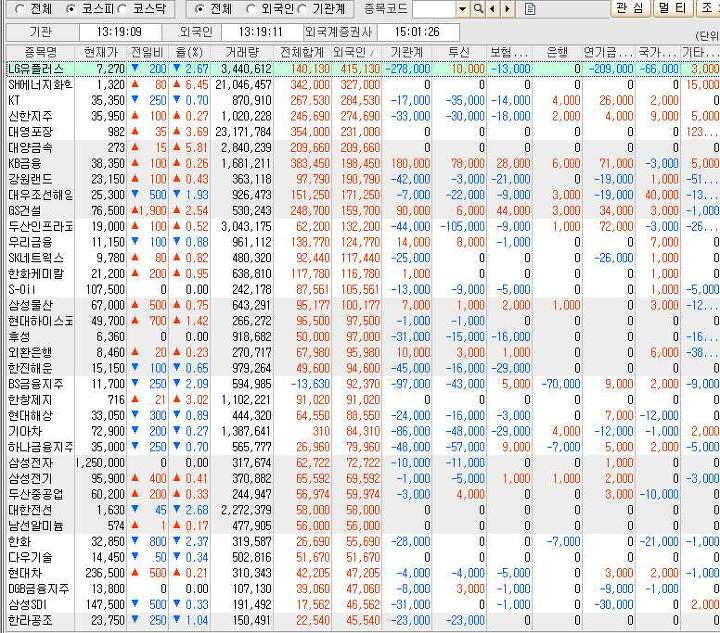This screenshot has height=633, width=720.
Task: Select the 삼성SDI row
Action: 363,605
